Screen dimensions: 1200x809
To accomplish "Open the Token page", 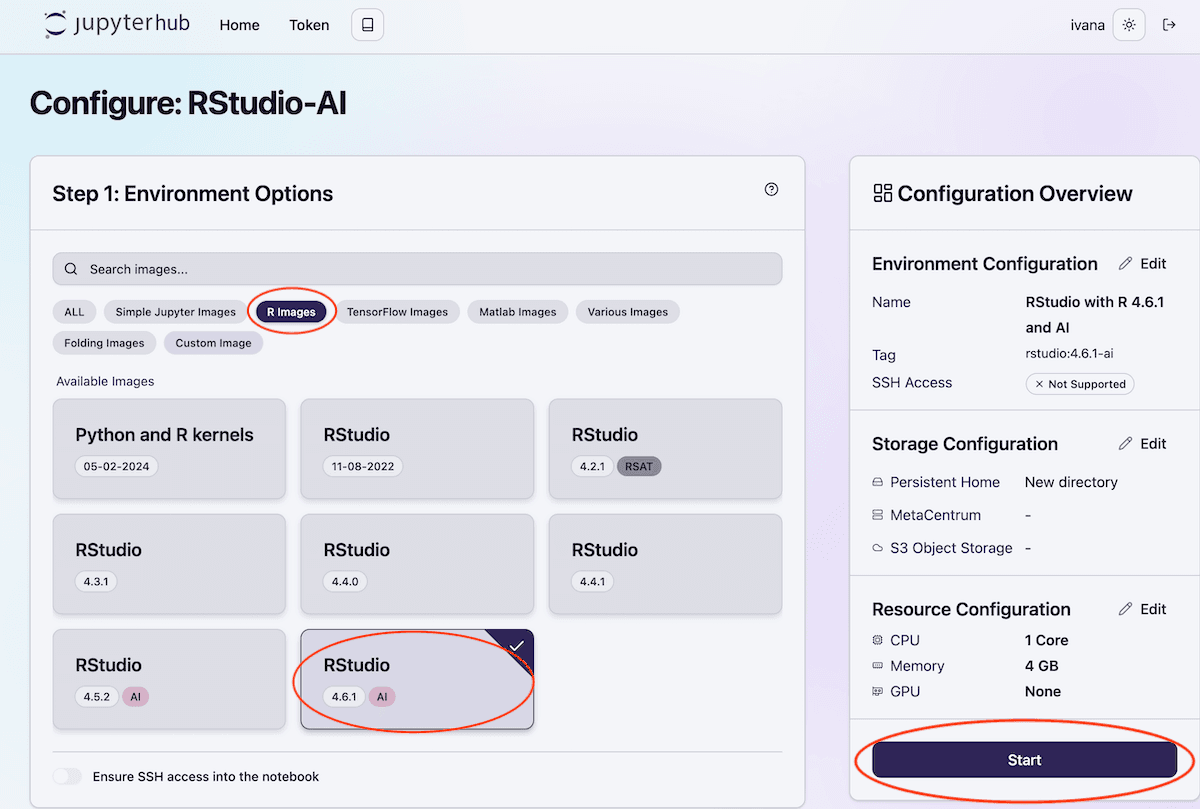I will 309,25.
